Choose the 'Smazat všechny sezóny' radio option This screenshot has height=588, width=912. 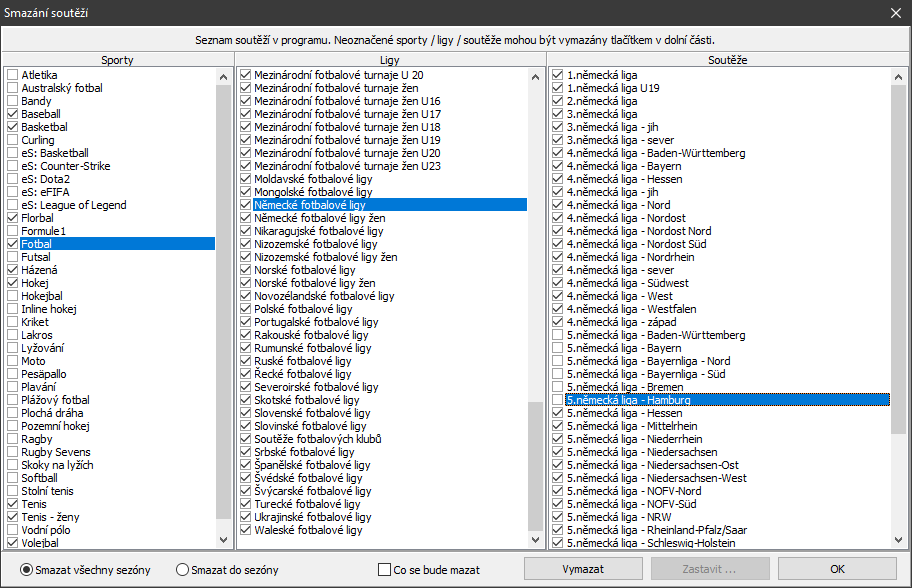point(26,570)
